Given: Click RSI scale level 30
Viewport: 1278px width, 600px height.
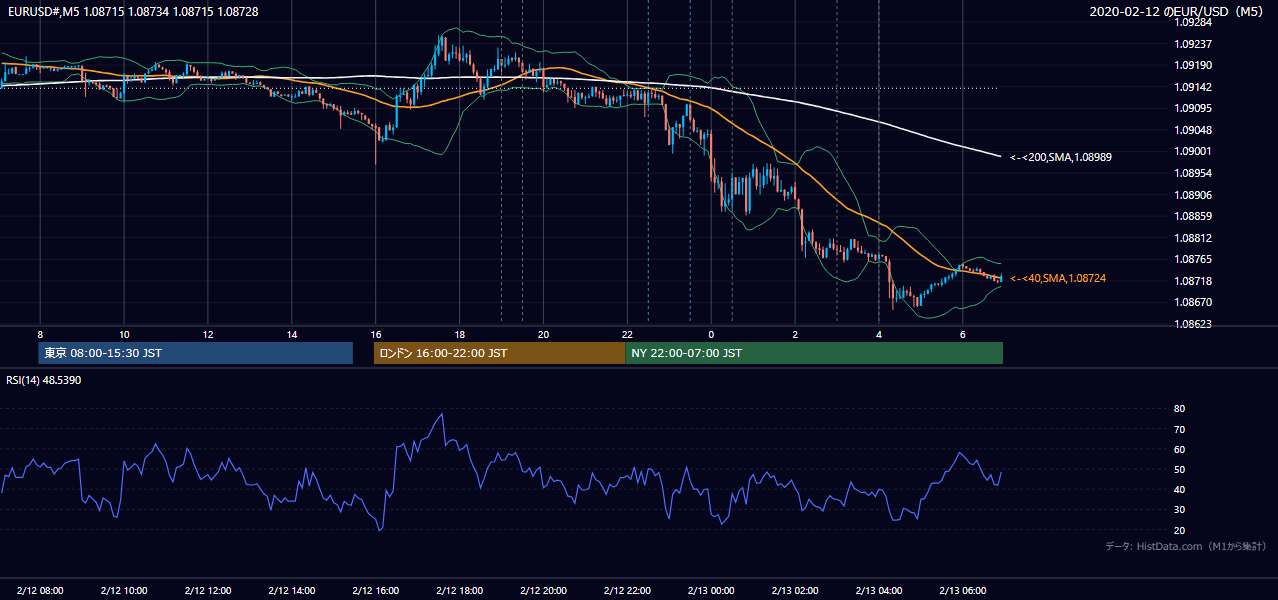Looking at the screenshot, I should [1179, 509].
